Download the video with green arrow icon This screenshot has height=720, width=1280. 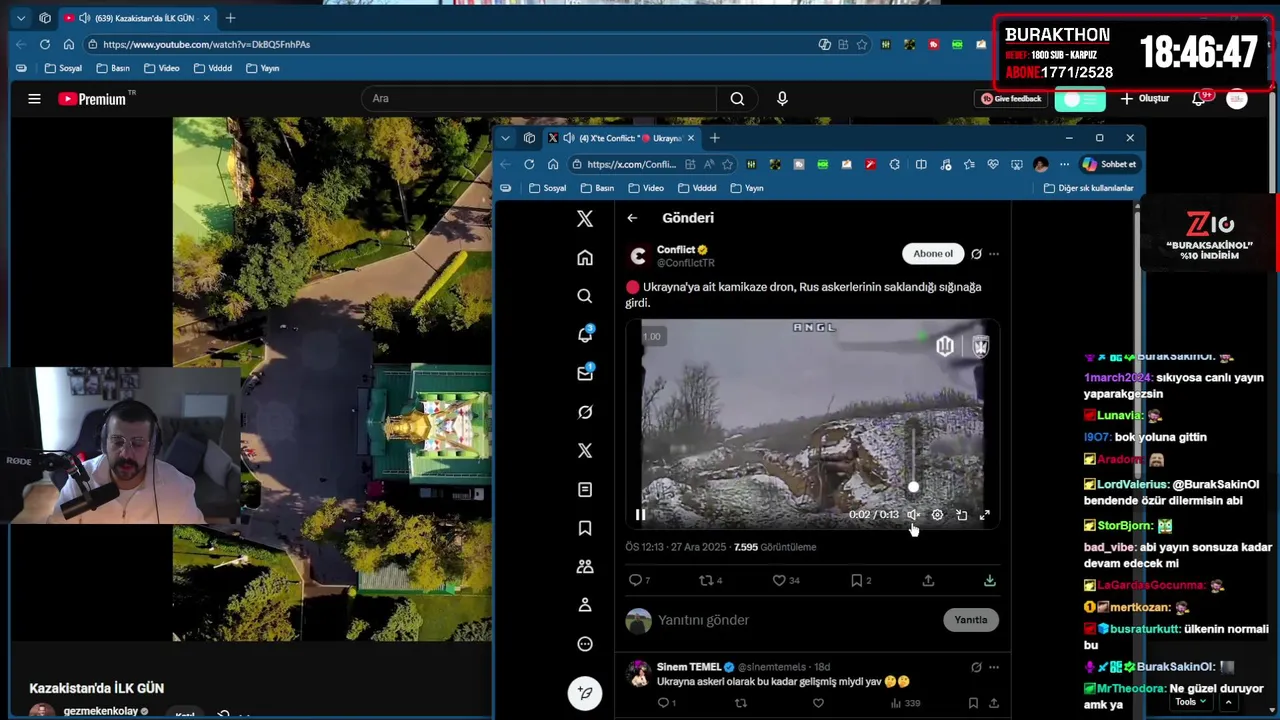[x=989, y=580]
